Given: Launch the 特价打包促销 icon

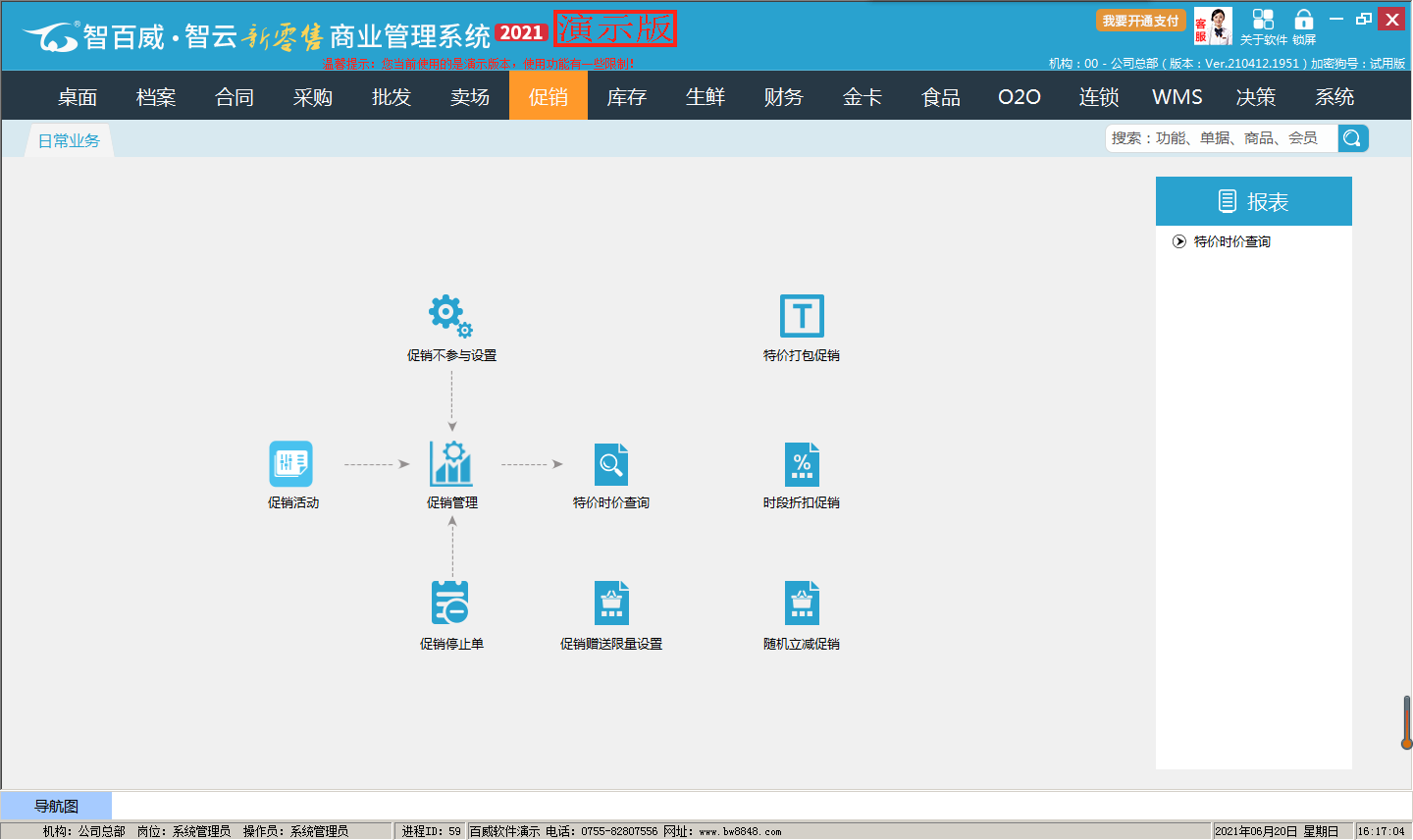Looking at the screenshot, I should tap(802, 316).
